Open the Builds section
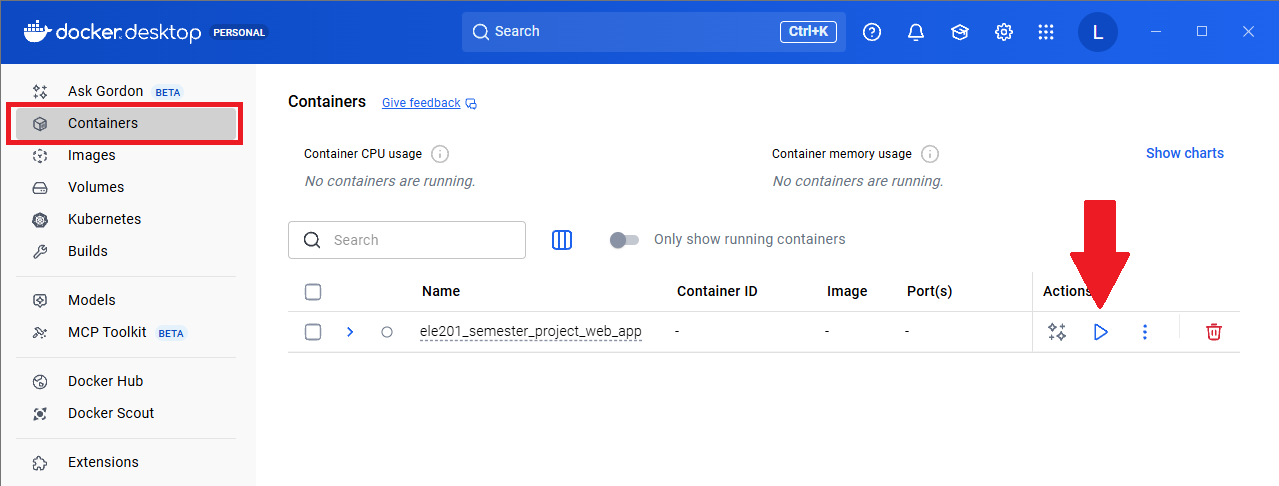 pyautogui.click(x=125, y=251)
